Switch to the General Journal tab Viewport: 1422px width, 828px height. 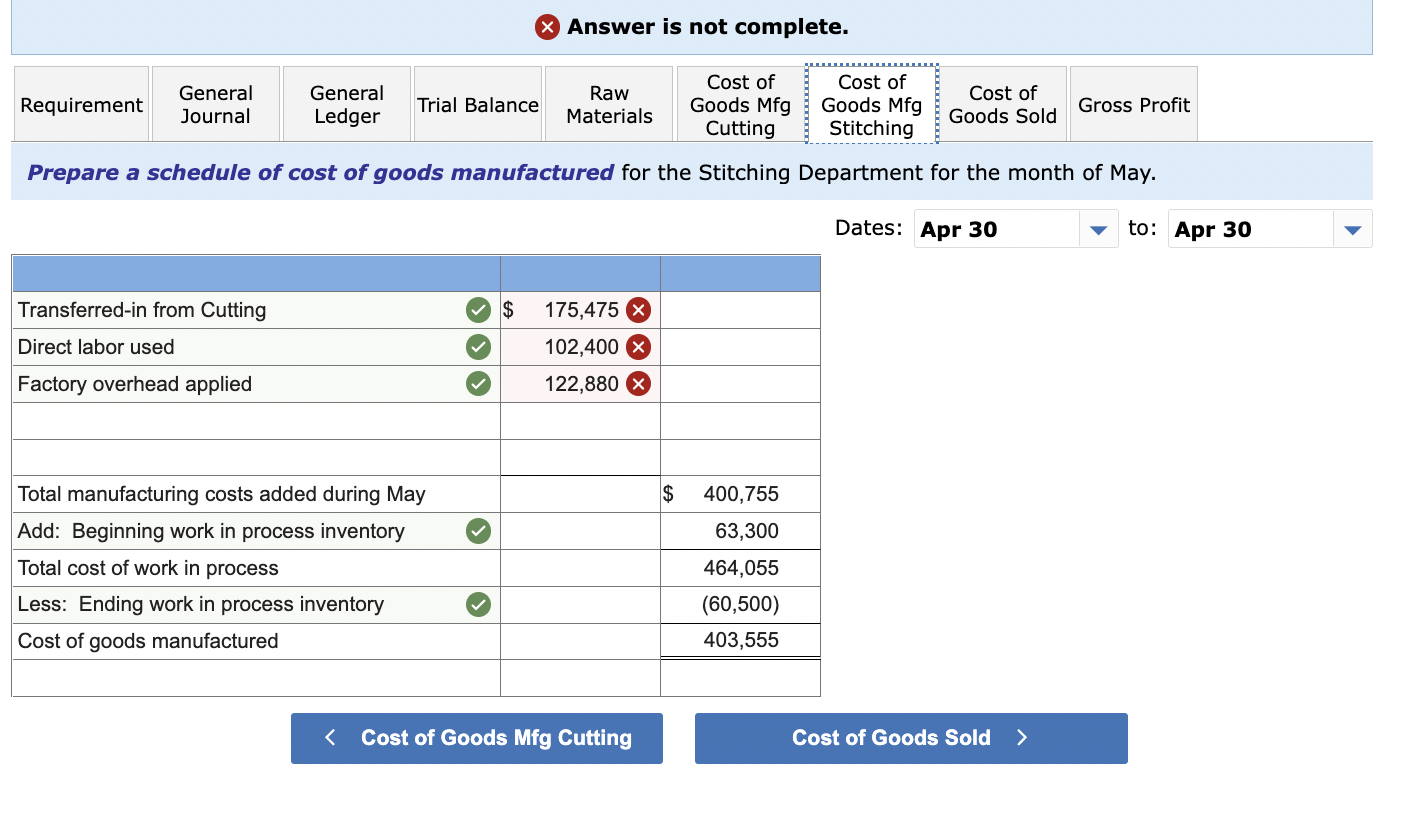click(x=215, y=103)
